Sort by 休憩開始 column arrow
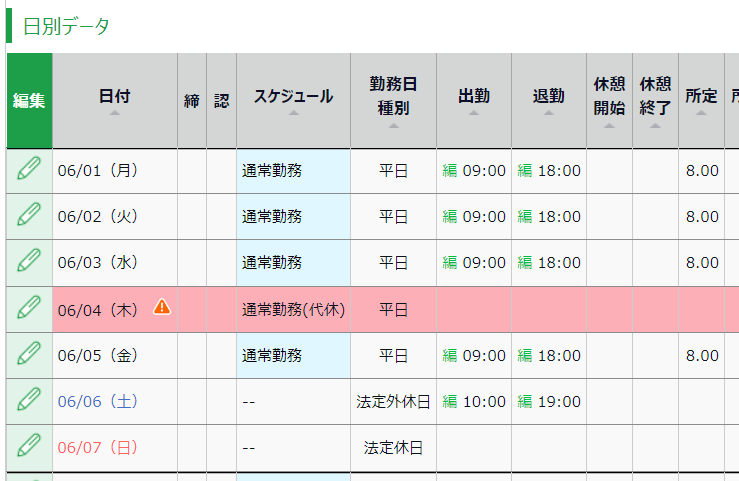739x481 pixels. [609, 126]
